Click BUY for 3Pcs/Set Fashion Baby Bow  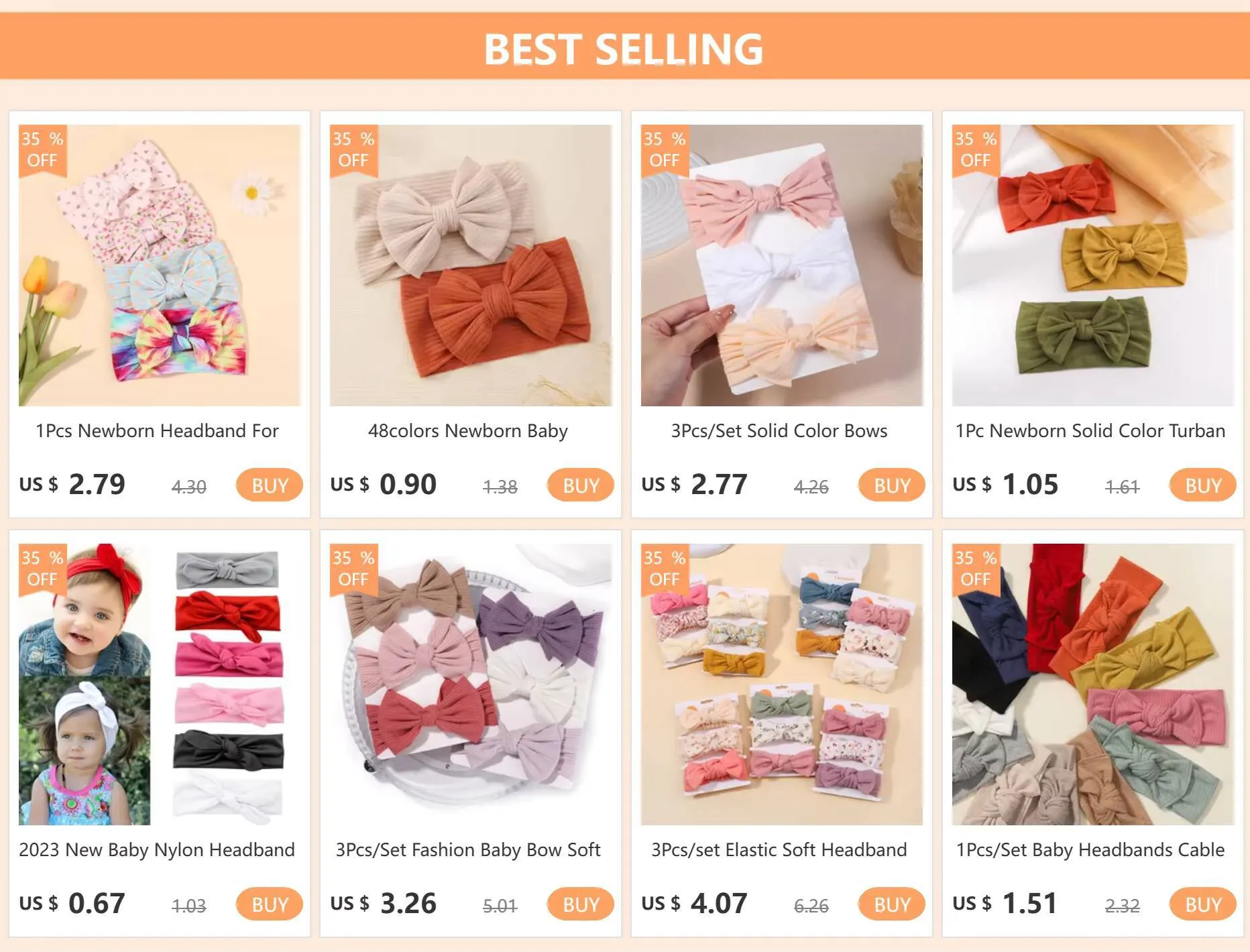tap(581, 904)
